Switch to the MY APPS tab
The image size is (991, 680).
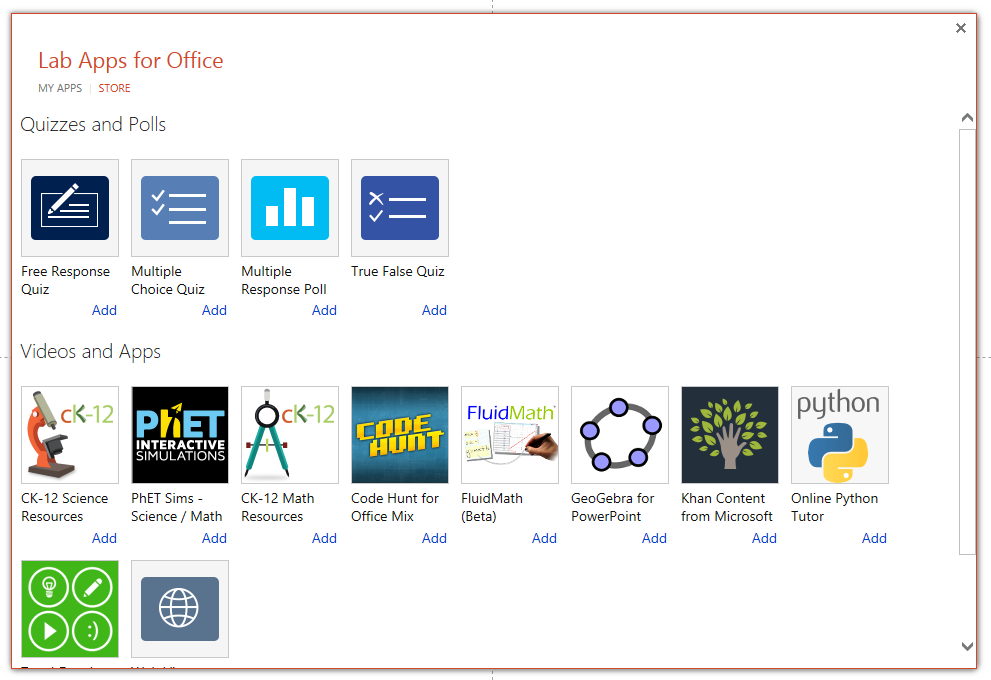tap(60, 88)
